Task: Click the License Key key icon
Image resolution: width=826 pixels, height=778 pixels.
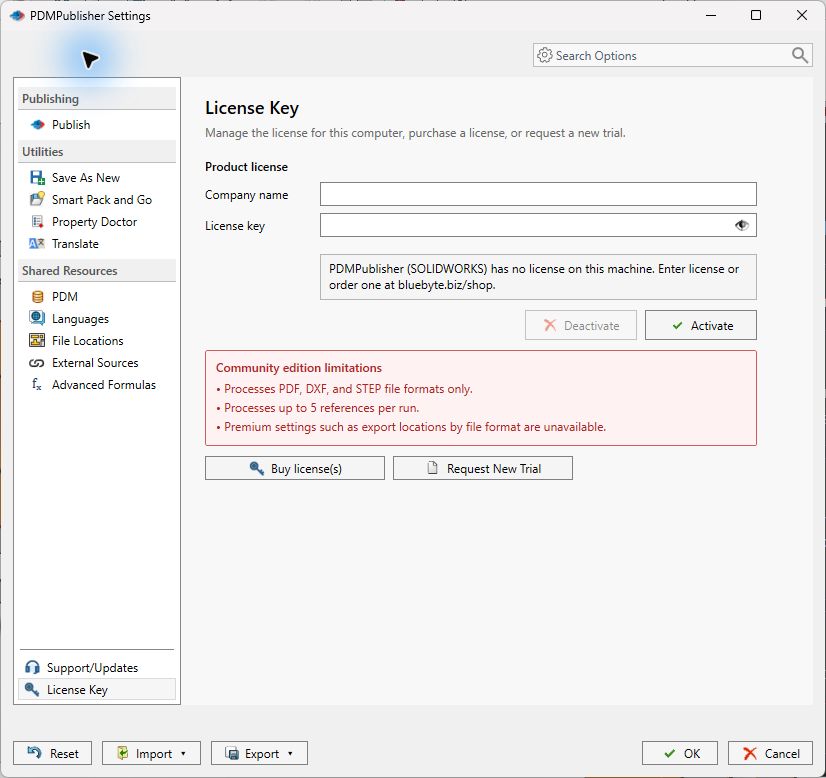Action: pos(32,689)
